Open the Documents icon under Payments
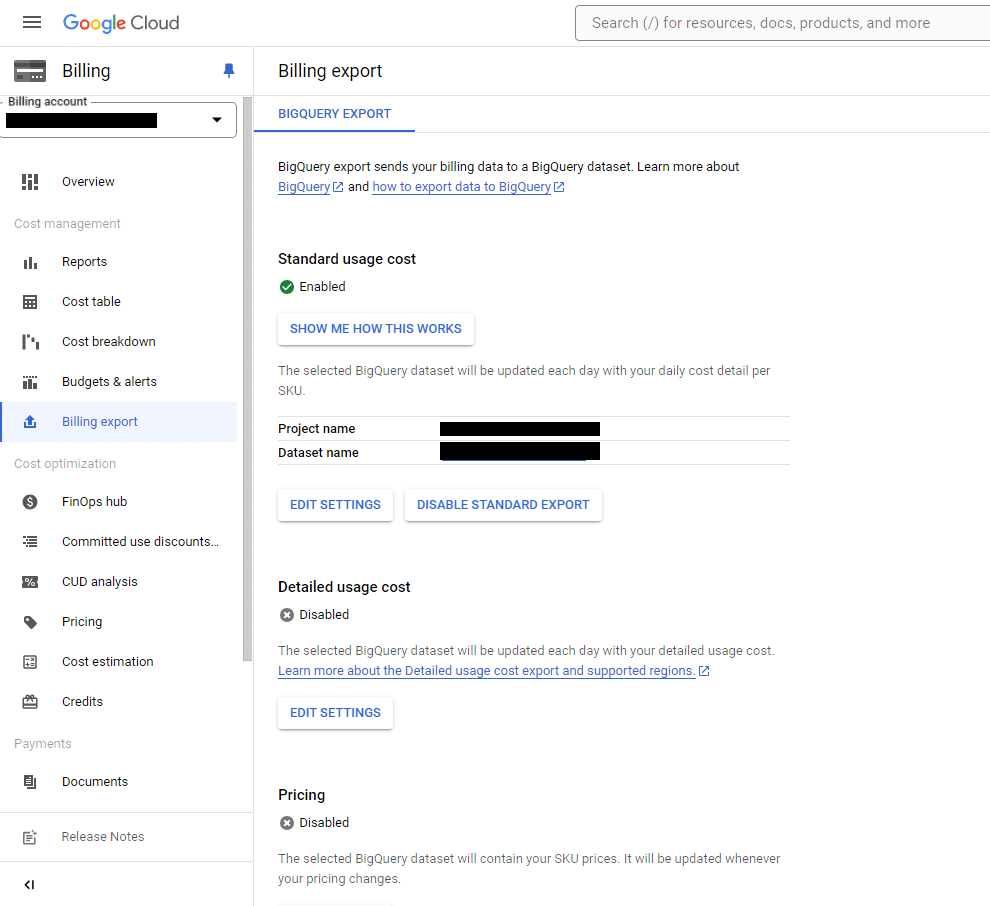The height and width of the screenshot is (906, 990). click(x=30, y=781)
